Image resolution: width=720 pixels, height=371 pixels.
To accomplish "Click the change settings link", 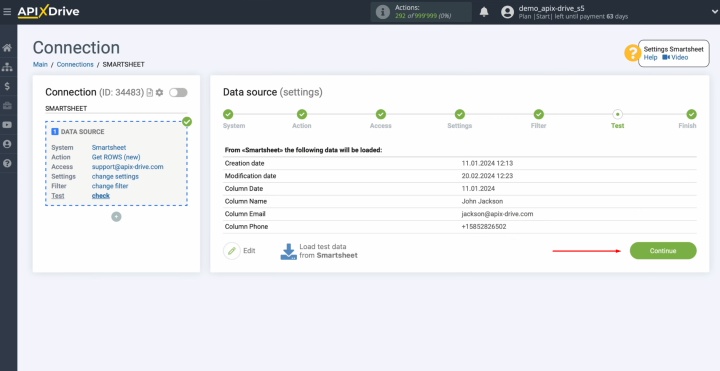I will click(115, 176).
